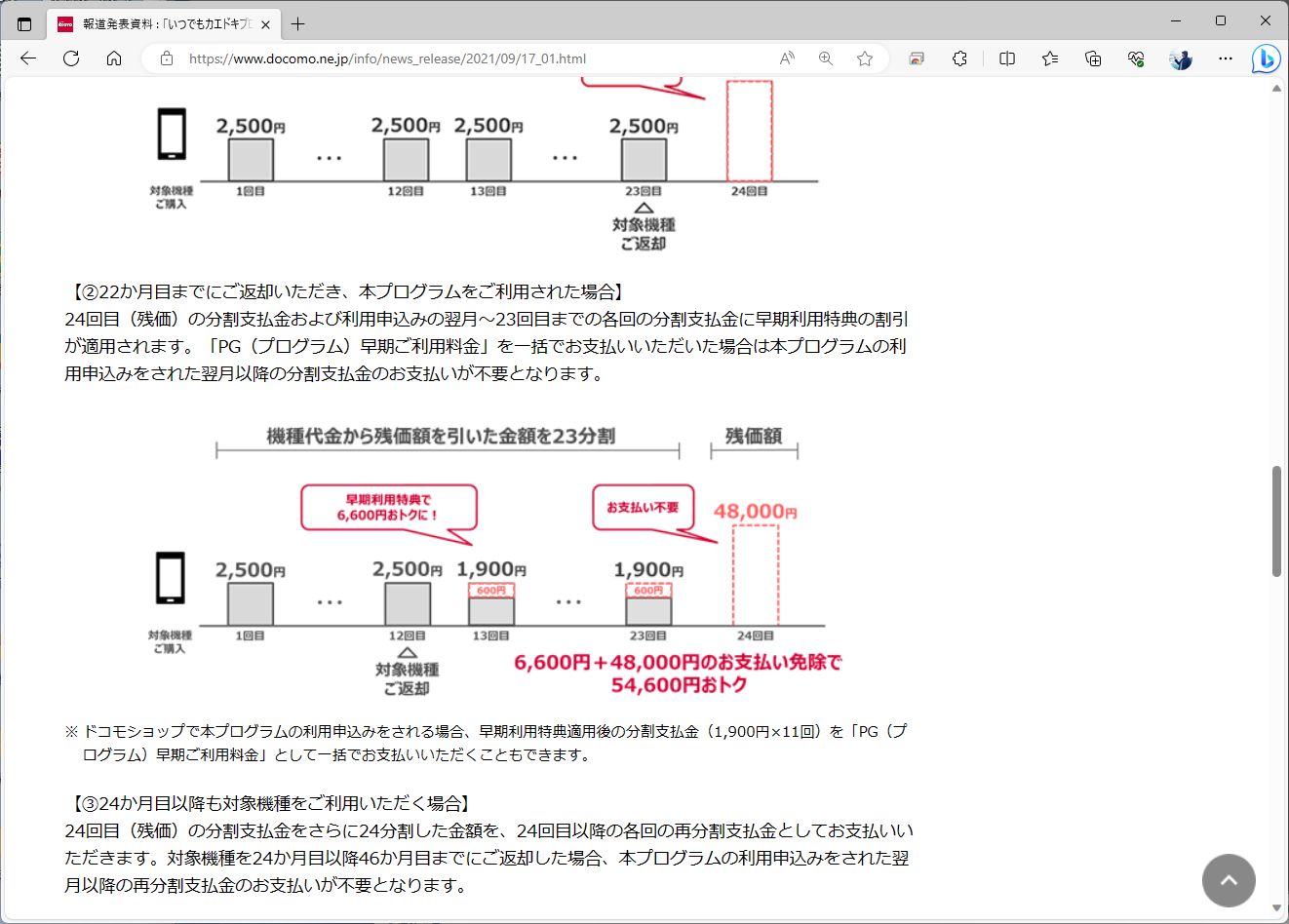Open Browser essentials
Image resolution: width=1289 pixels, height=924 pixels.
pos(1134,58)
